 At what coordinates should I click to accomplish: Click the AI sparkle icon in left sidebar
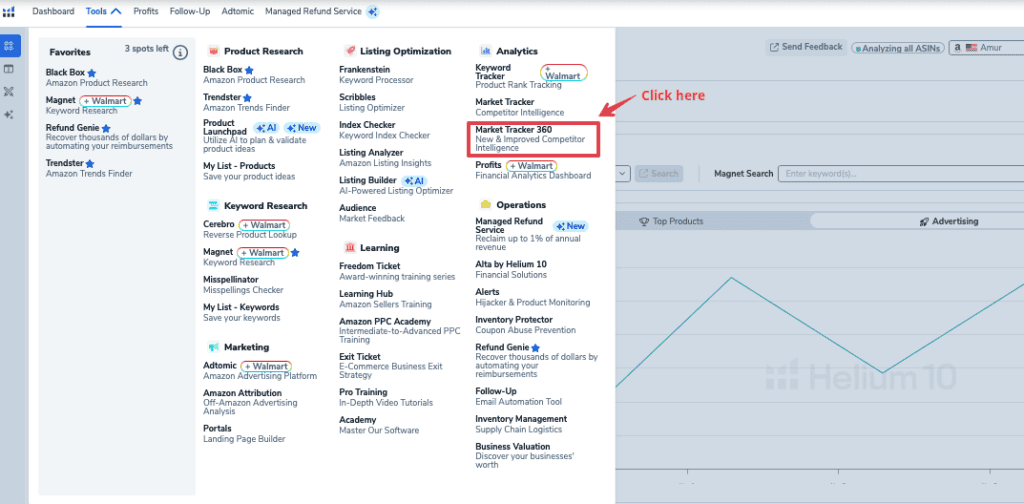pos(9,115)
